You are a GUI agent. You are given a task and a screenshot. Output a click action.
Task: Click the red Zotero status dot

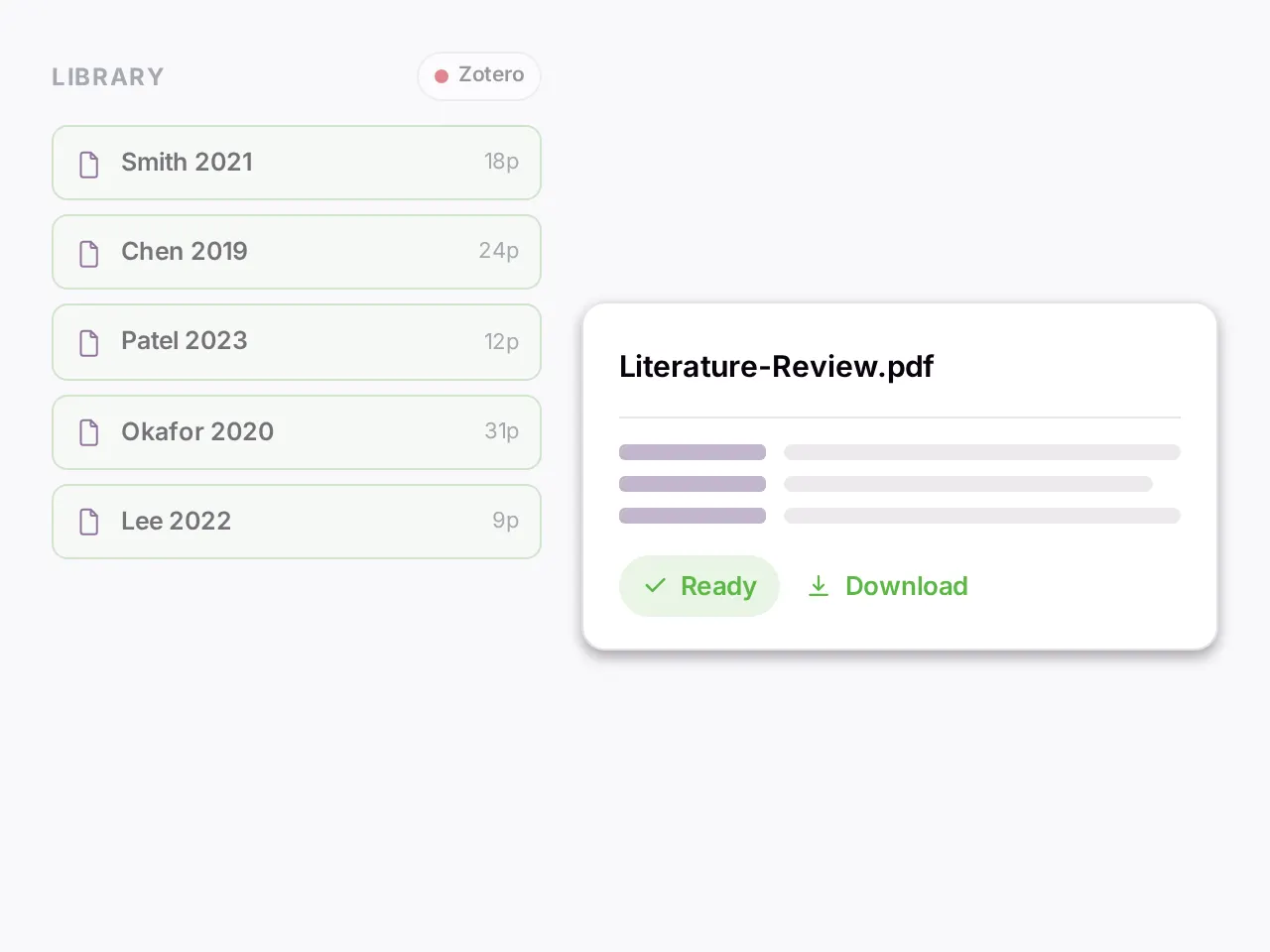[x=442, y=76]
